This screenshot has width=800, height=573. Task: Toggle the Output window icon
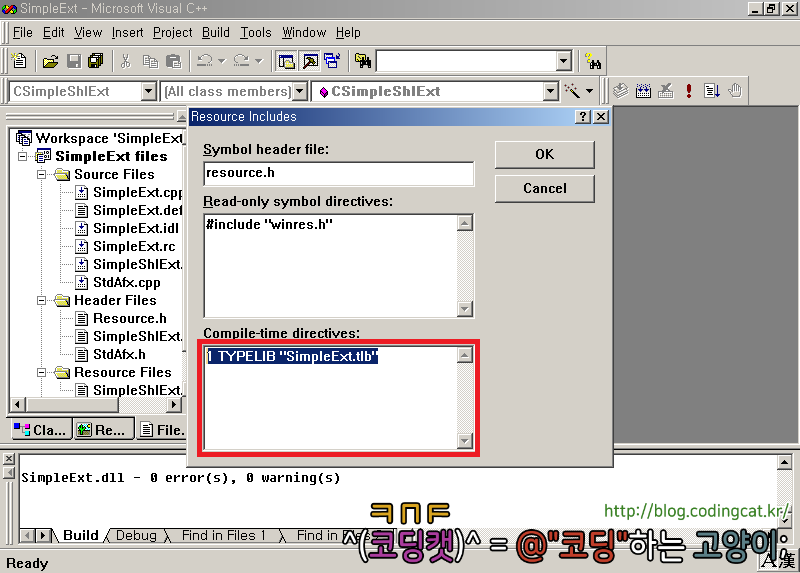tap(310, 61)
